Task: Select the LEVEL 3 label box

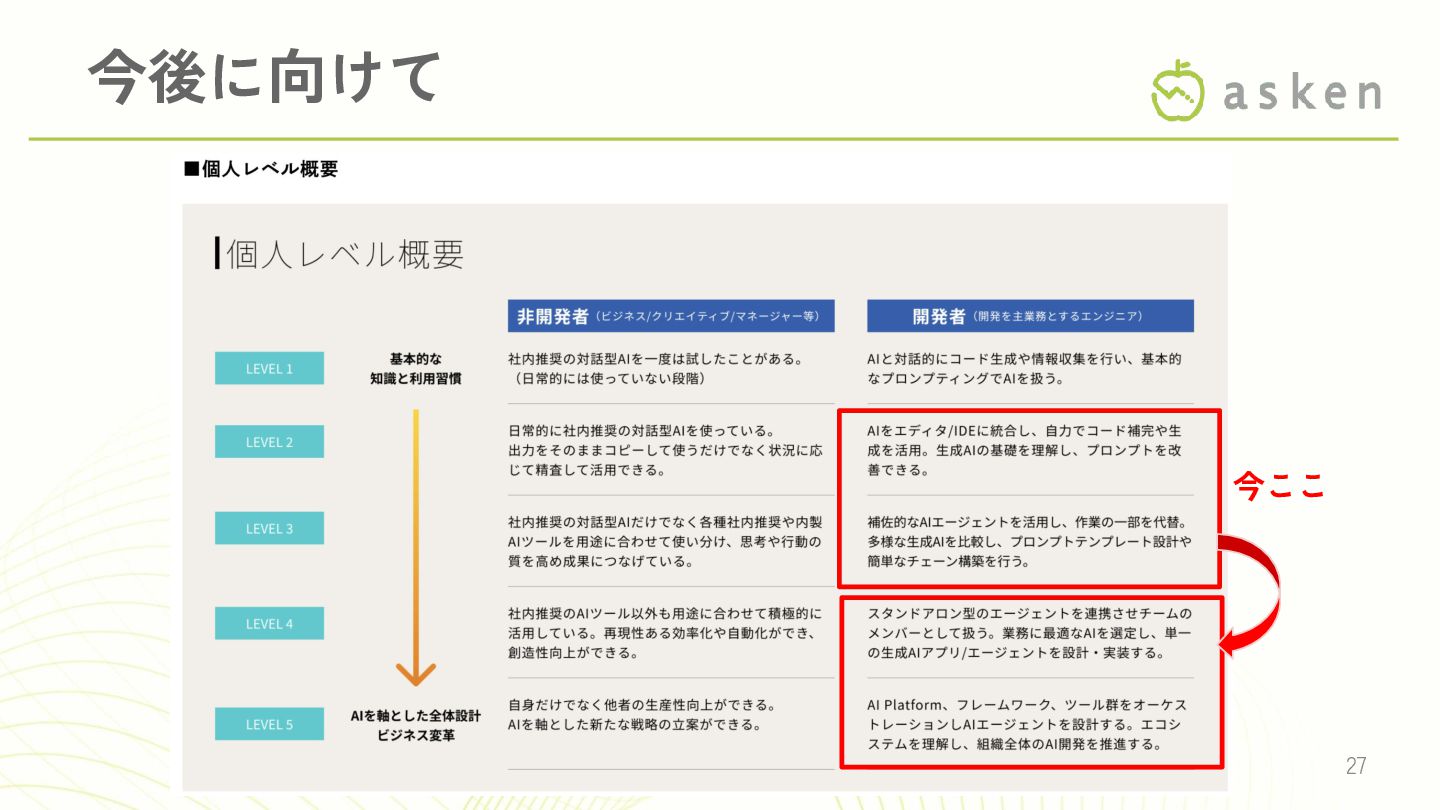Action: click(269, 528)
